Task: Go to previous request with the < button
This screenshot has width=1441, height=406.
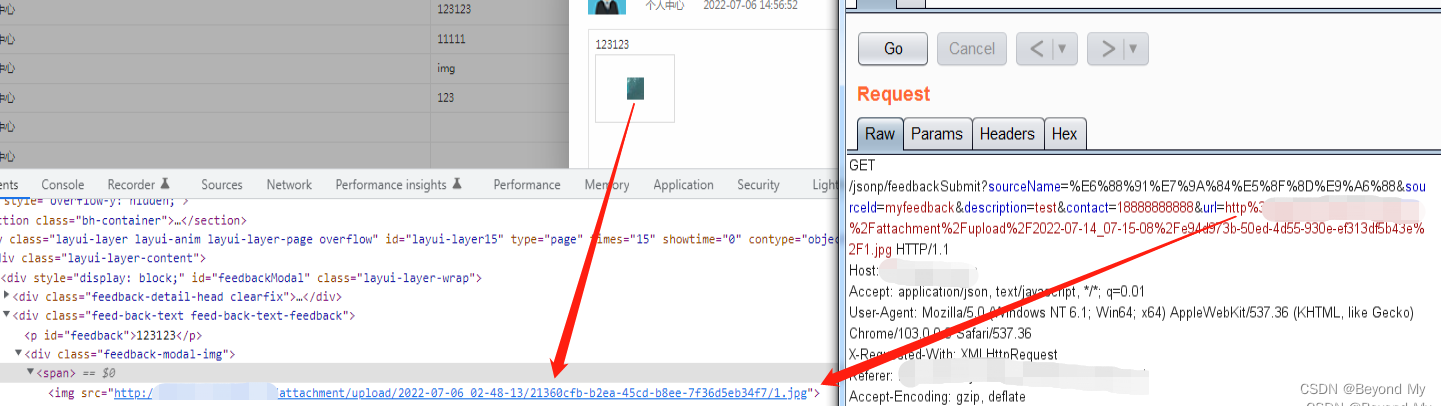Action: tap(1036, 48)
